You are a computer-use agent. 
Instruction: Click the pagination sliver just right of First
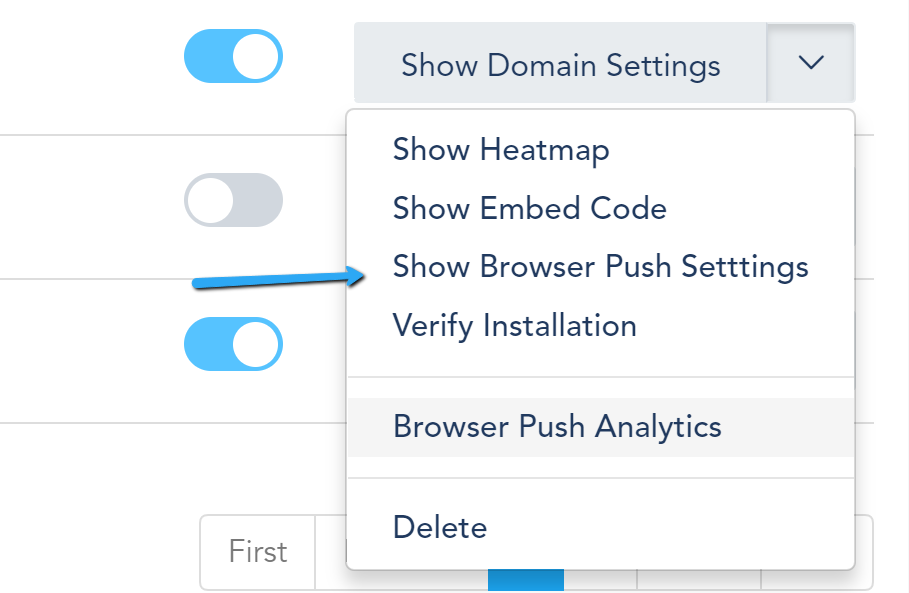[x=331, y=552]
